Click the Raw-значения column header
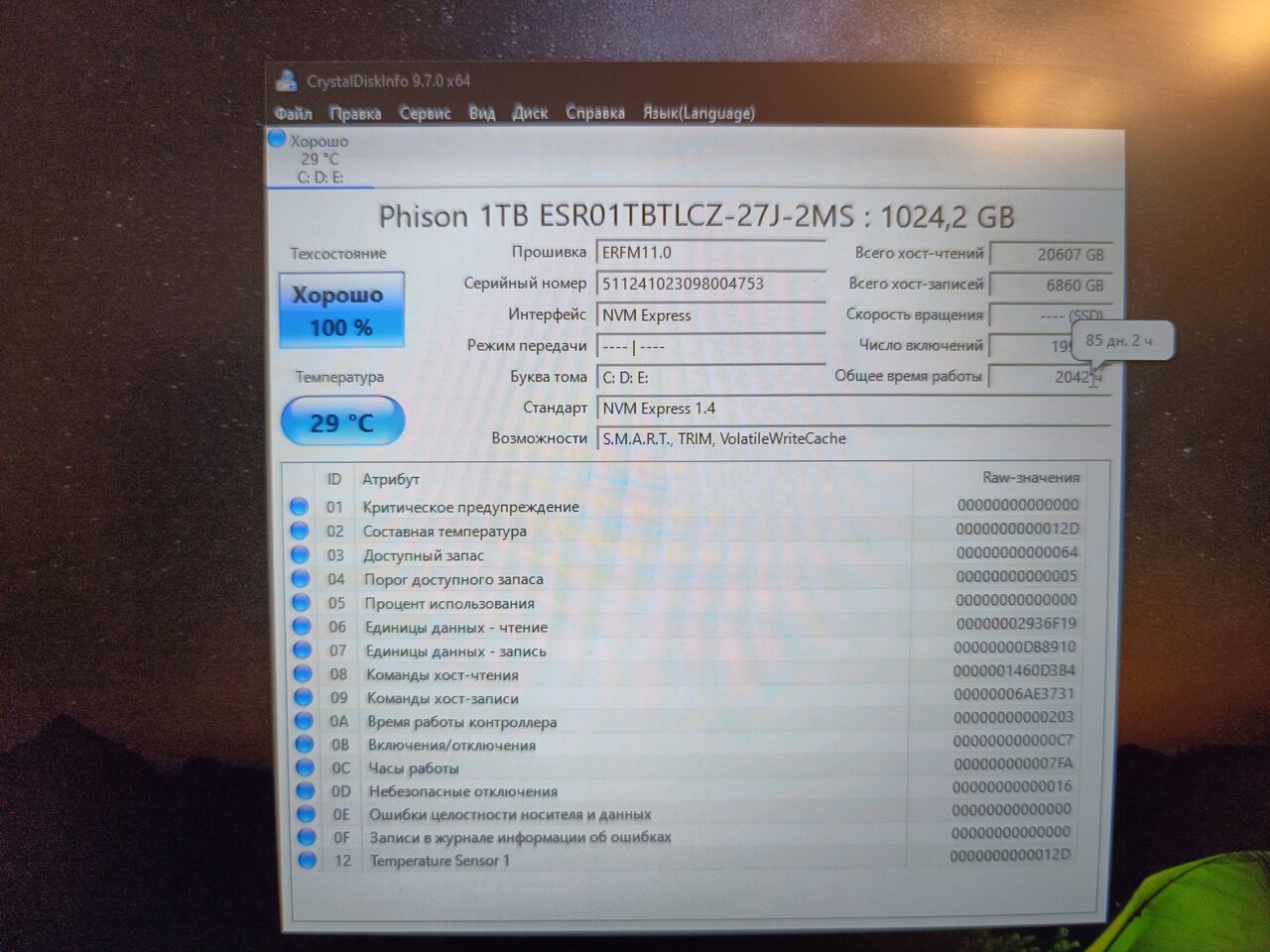1270x952 pixels. pos(1030,478)
